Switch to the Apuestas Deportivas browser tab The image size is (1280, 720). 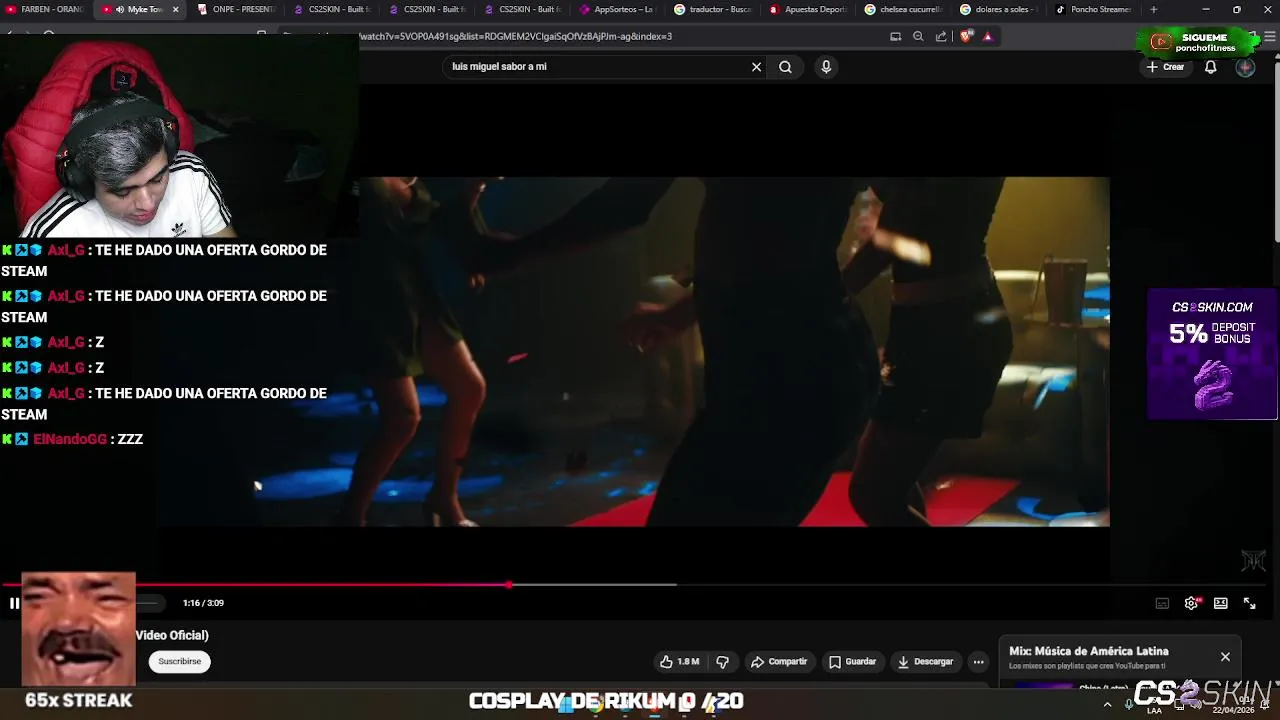(x=808, y=9)
